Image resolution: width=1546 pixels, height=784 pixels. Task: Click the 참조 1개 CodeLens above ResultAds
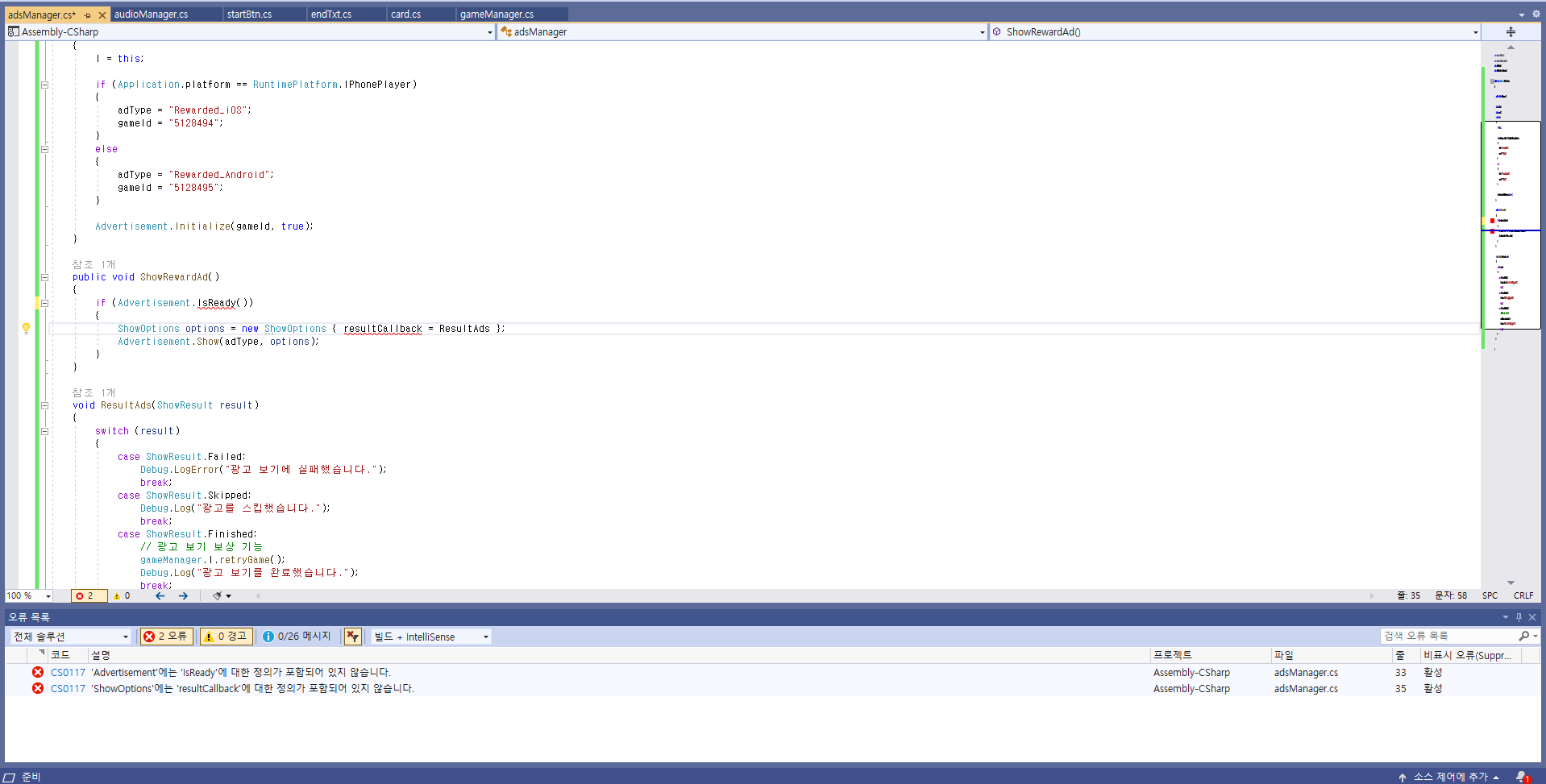click(94, 392)
